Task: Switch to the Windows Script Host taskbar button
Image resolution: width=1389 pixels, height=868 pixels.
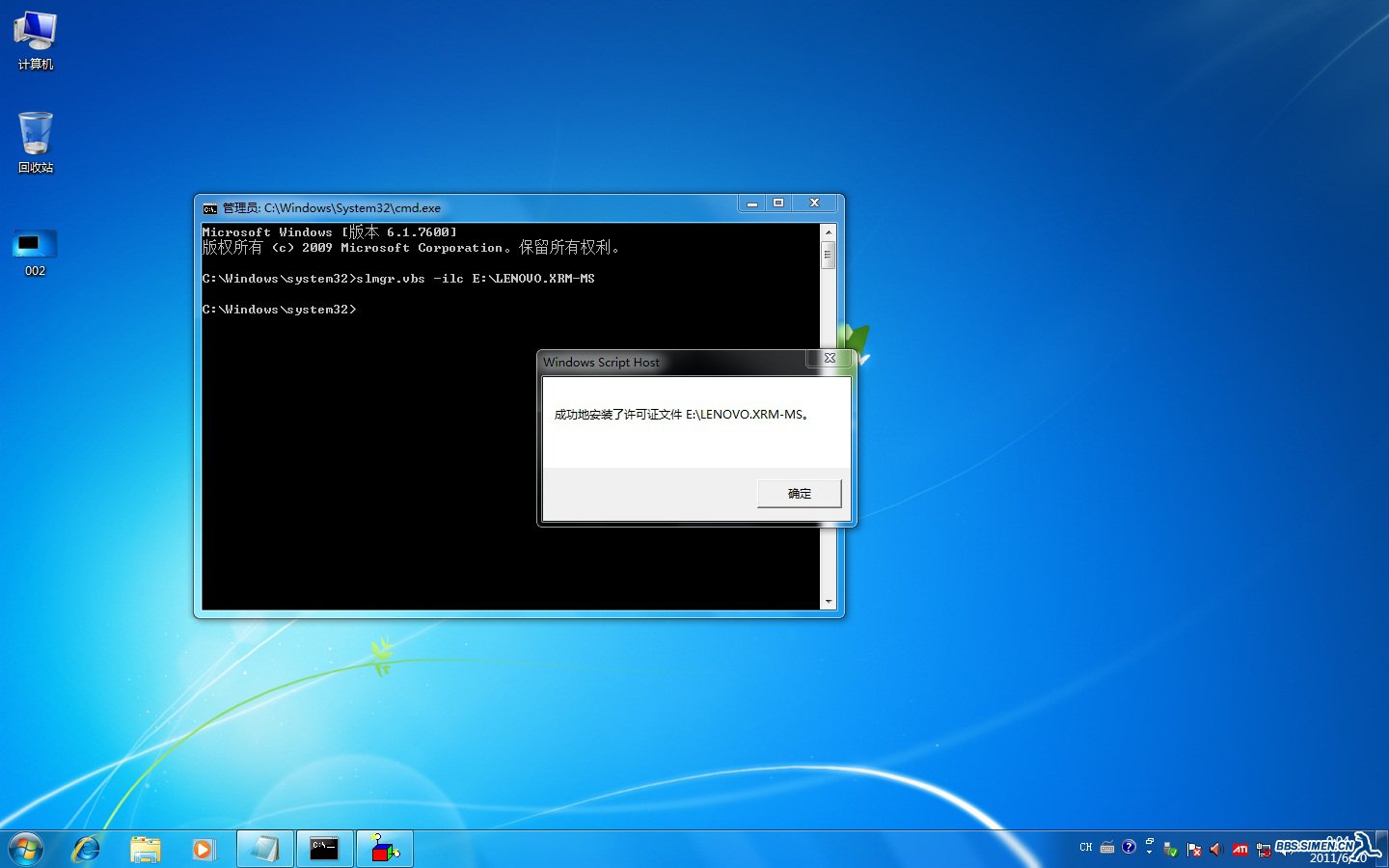Action: (x=384, y=849)
